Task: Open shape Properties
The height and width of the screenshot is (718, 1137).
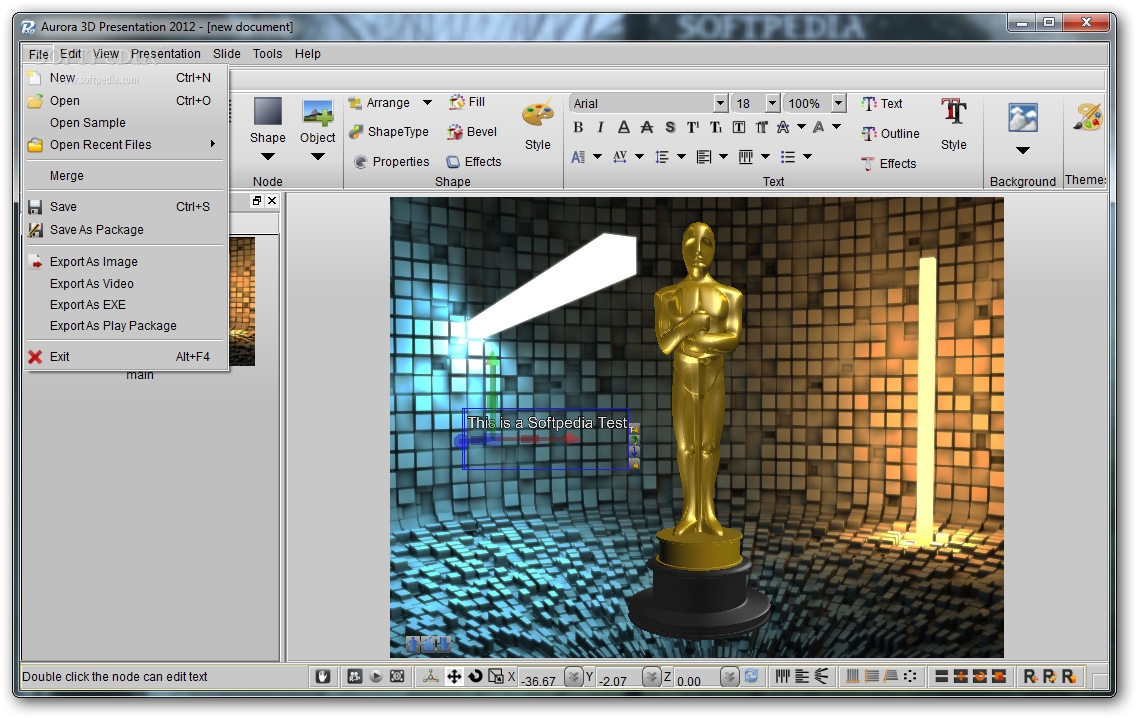Action: 392,162
